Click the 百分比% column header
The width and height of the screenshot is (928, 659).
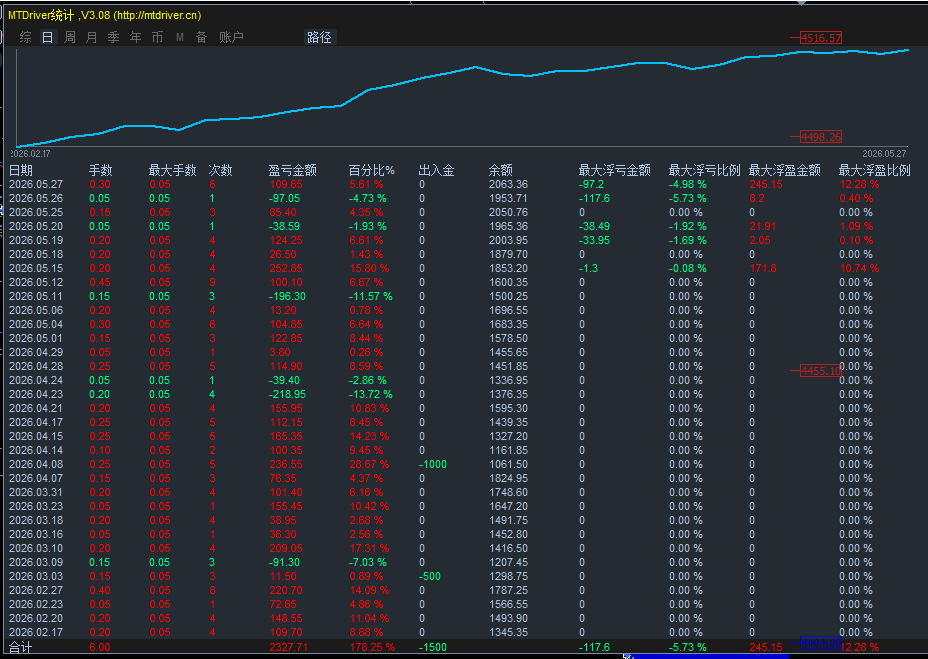click(x=372, y=171)
